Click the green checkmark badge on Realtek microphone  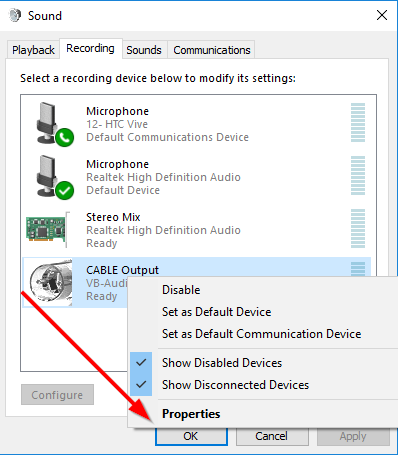coord(65,190)
